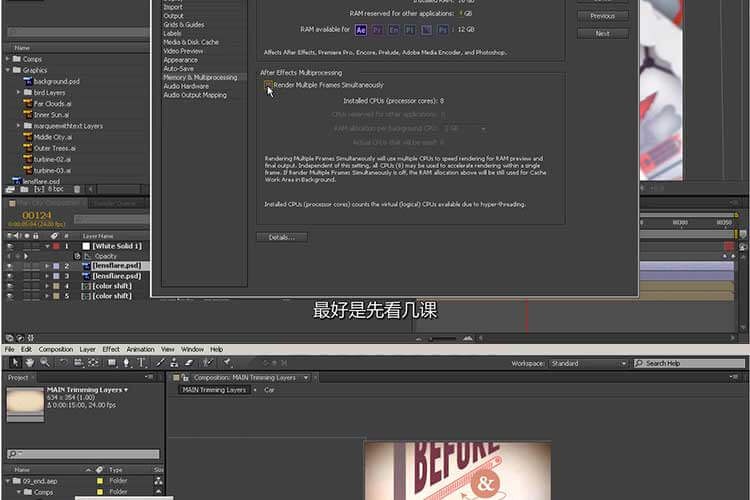
Task: Click the stopwatch beside Opacity property
Action: [x=77, y=256]
